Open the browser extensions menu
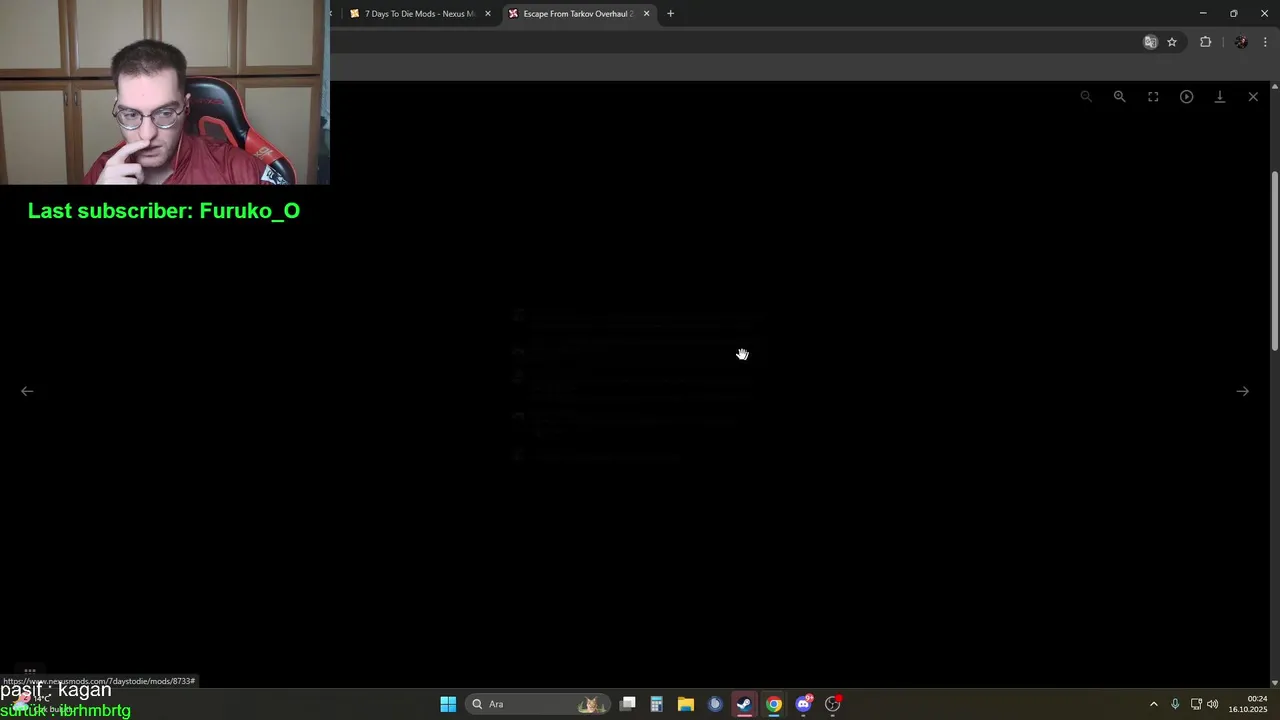This screenshot has height=720, width=1280. click(1205, 42)
